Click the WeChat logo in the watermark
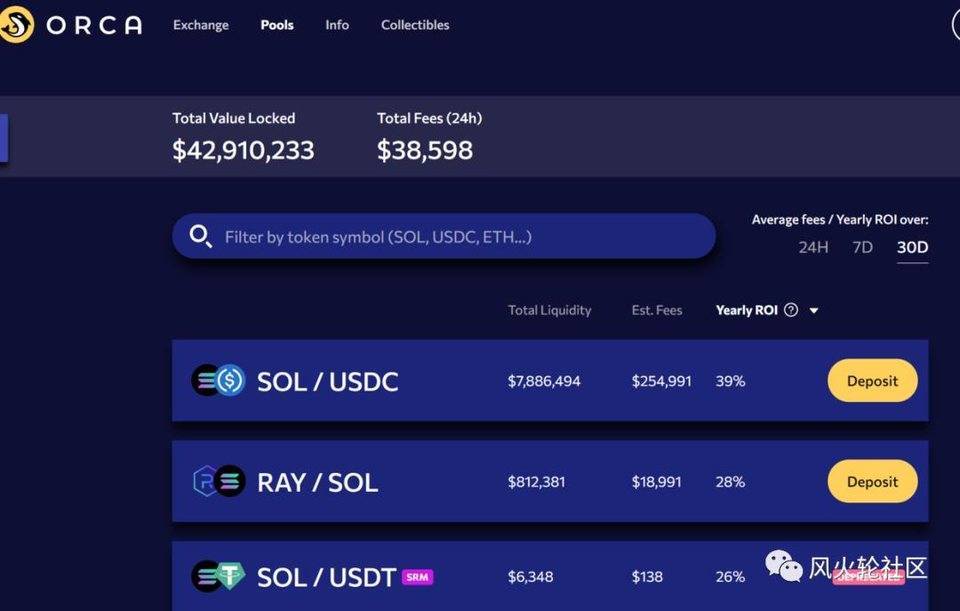This screenshot has height=611, width=960. coord(784,568)
